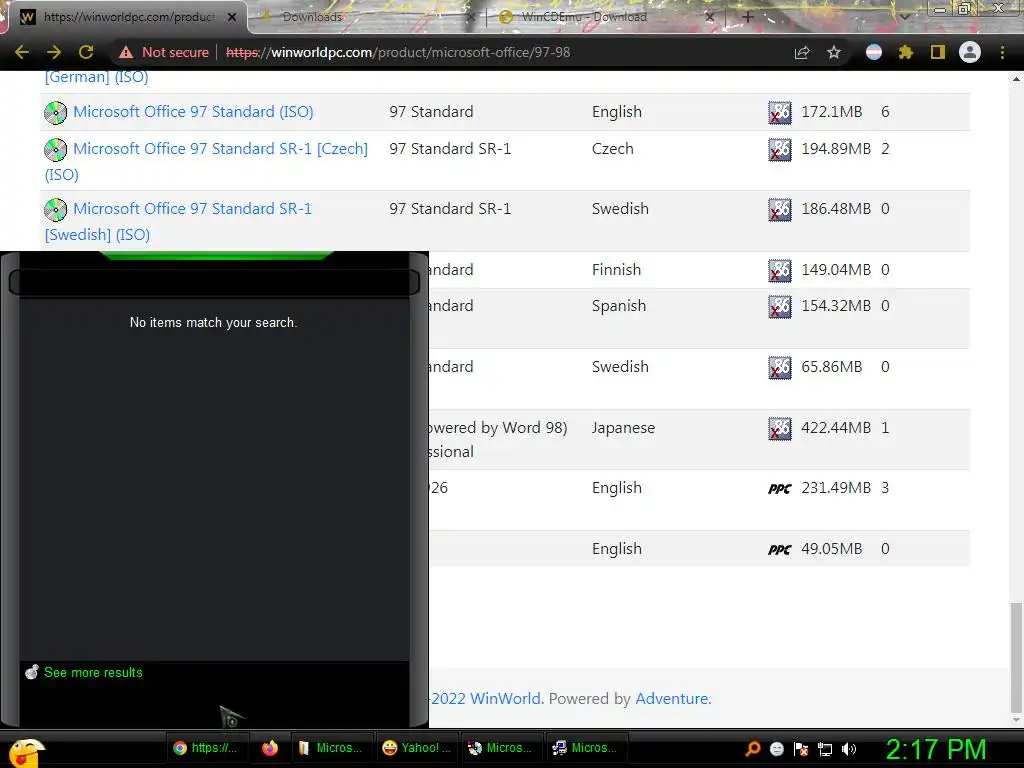Click the 97 Standard SR-1 Czech version cell
This screenshot has width=1024, height=768.
[x=450, y=149]
